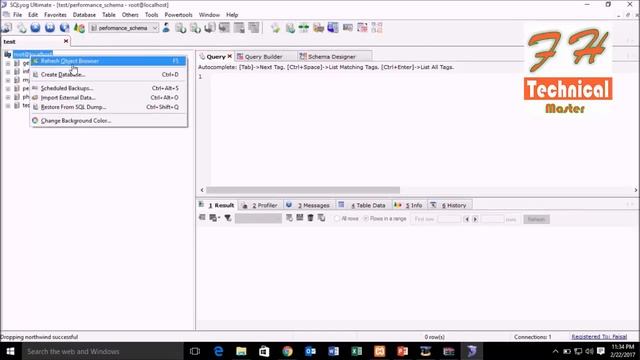Open dropdown arrow on second Result toolbar icon
The height and width of the screenshot is (360, 640).
point(219,218)
